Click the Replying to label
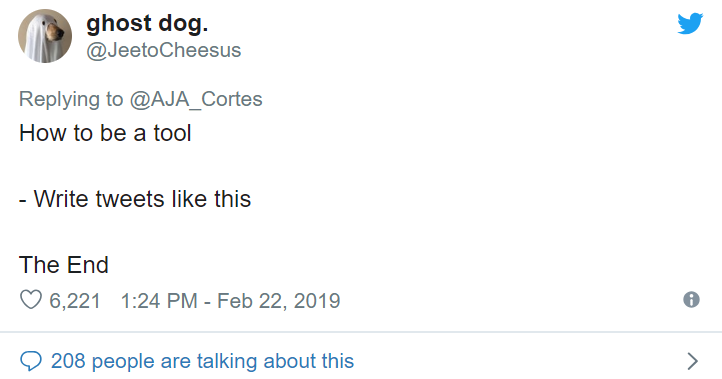 (x=71, y=99)
